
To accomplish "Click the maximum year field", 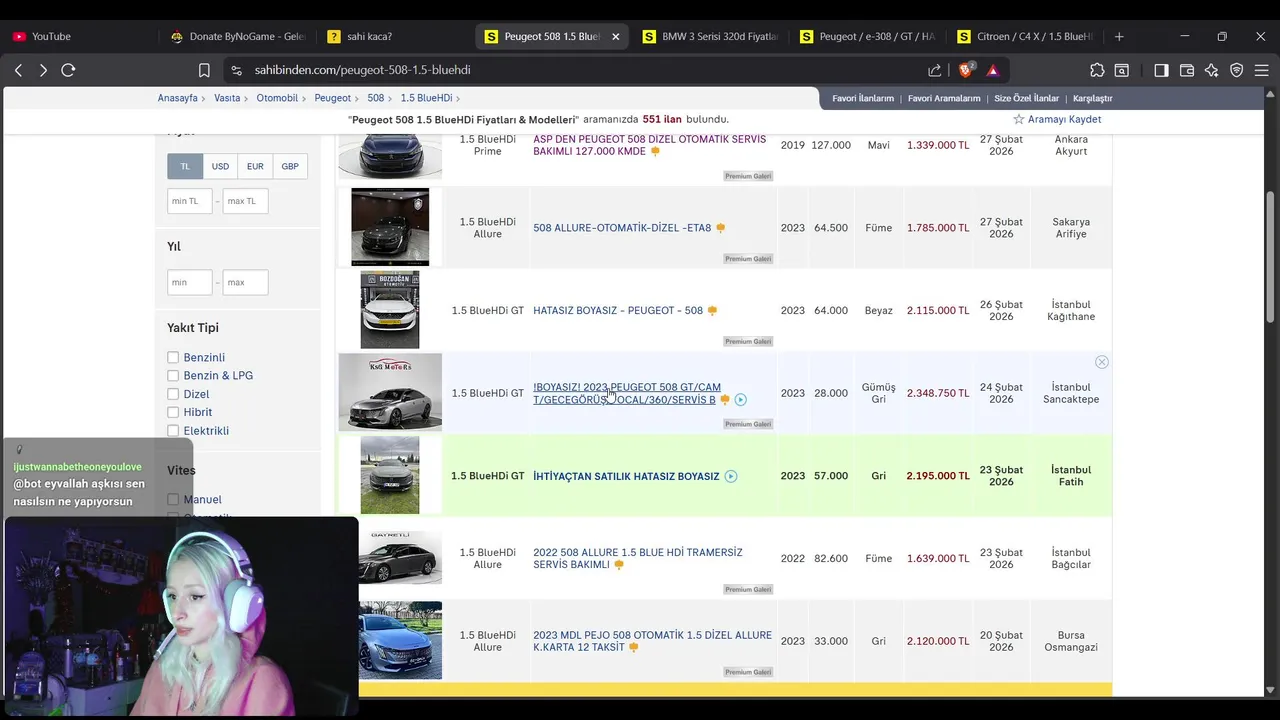I will tap(245, 282).
